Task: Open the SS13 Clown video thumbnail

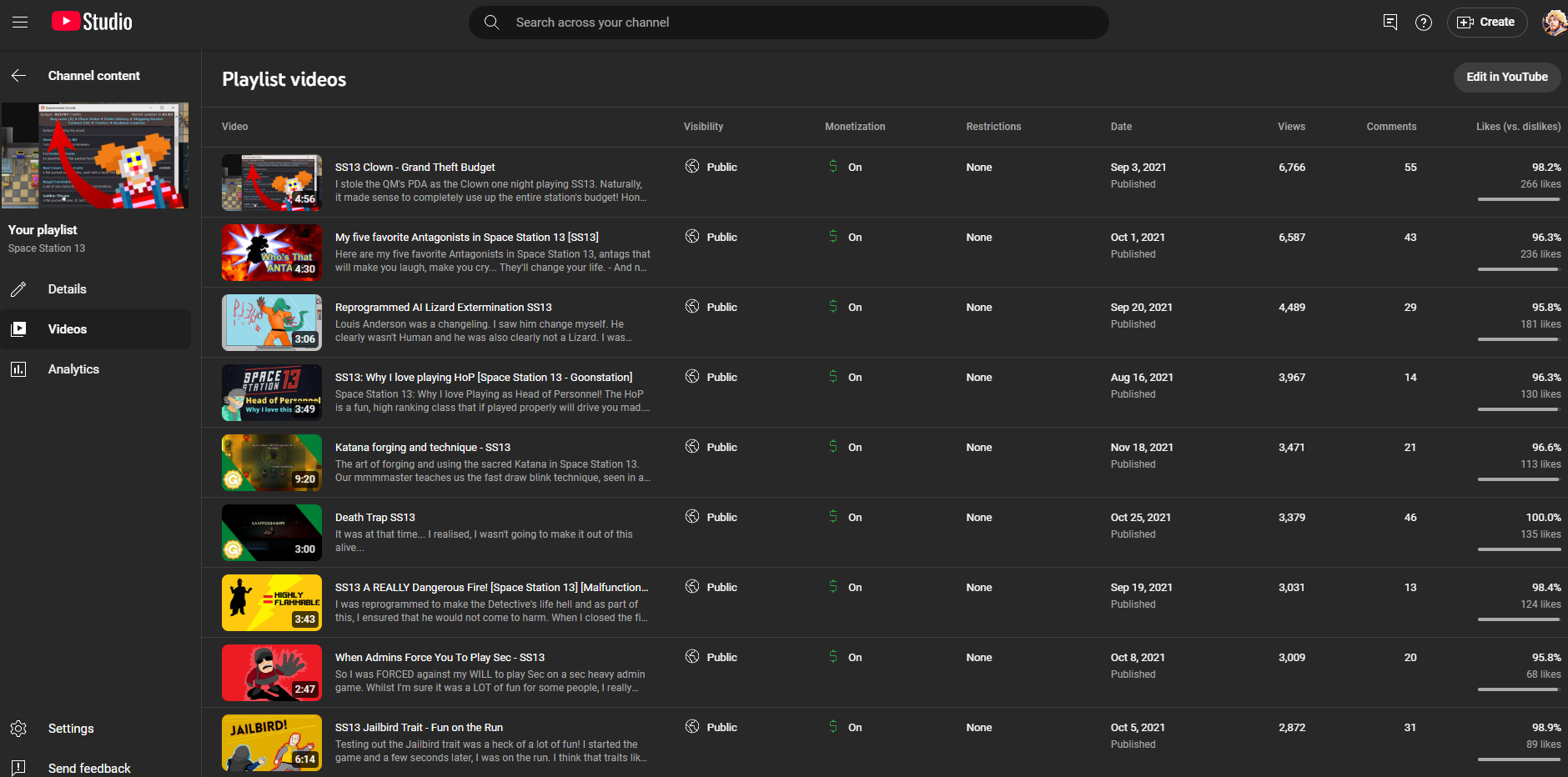Action: [x=272, y=183]
